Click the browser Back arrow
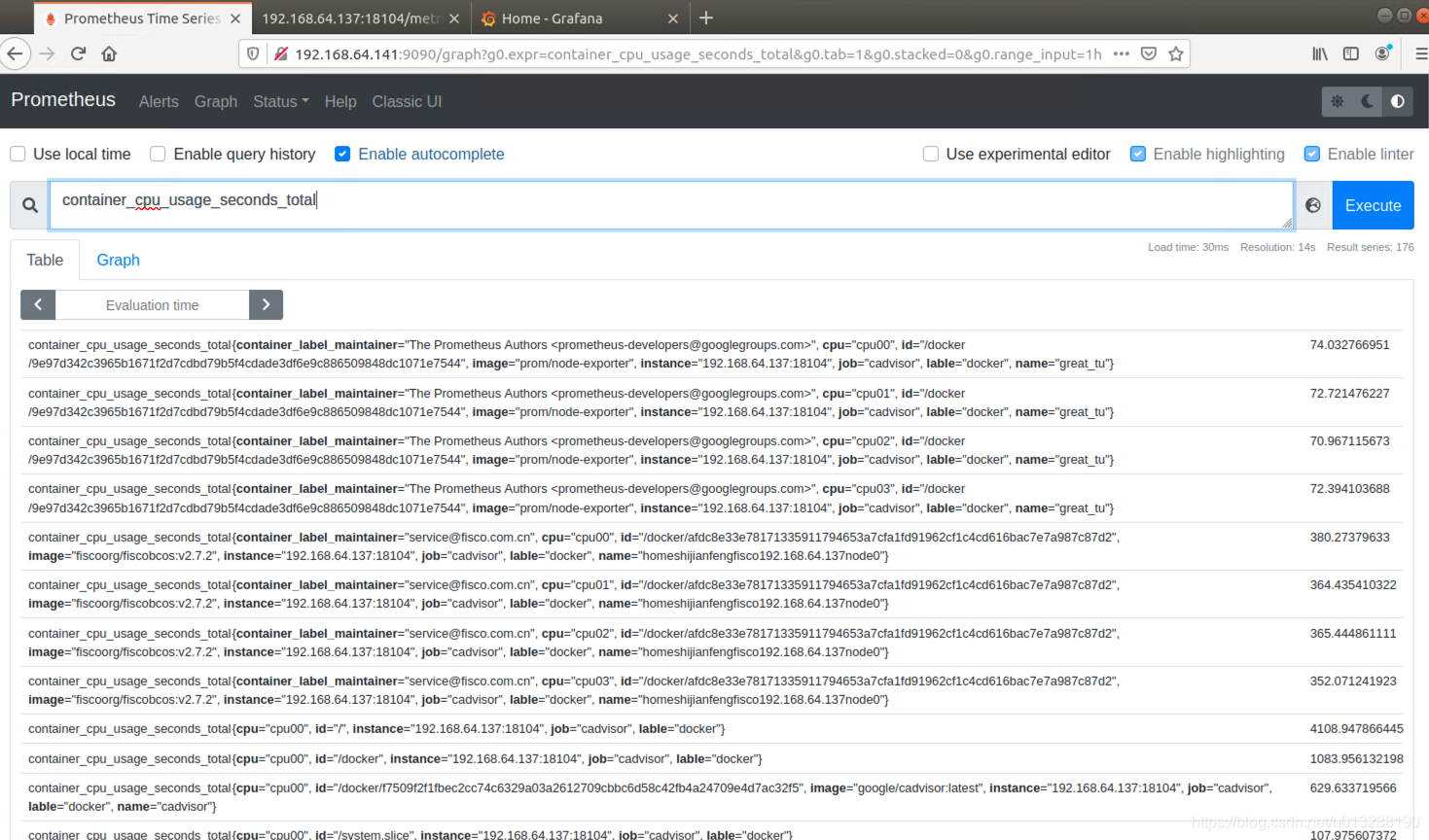This screenshot has height=840, width=1429. pos(16,53)
